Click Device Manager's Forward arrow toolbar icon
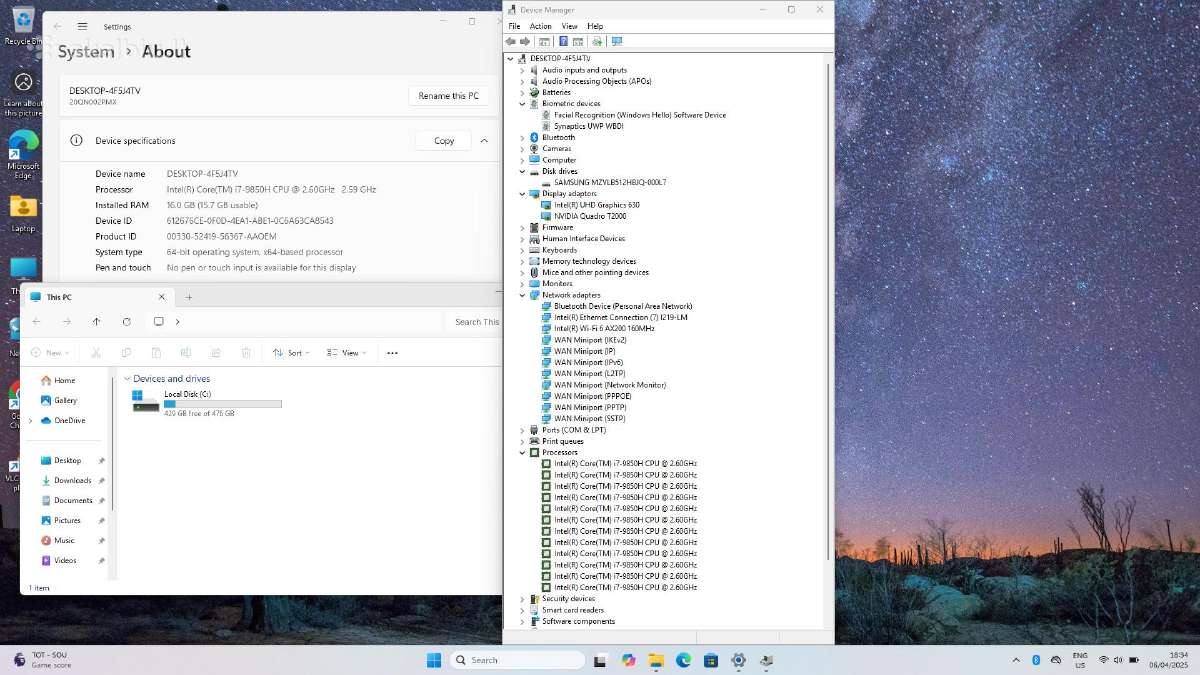 coord(525,41)
